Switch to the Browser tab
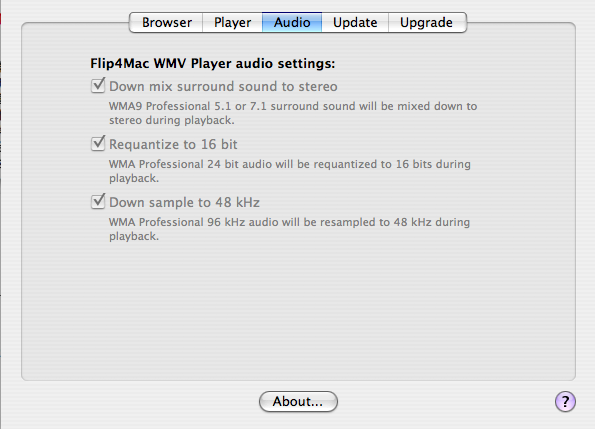Viewport: 595px width, 429px height. point(166,22)
